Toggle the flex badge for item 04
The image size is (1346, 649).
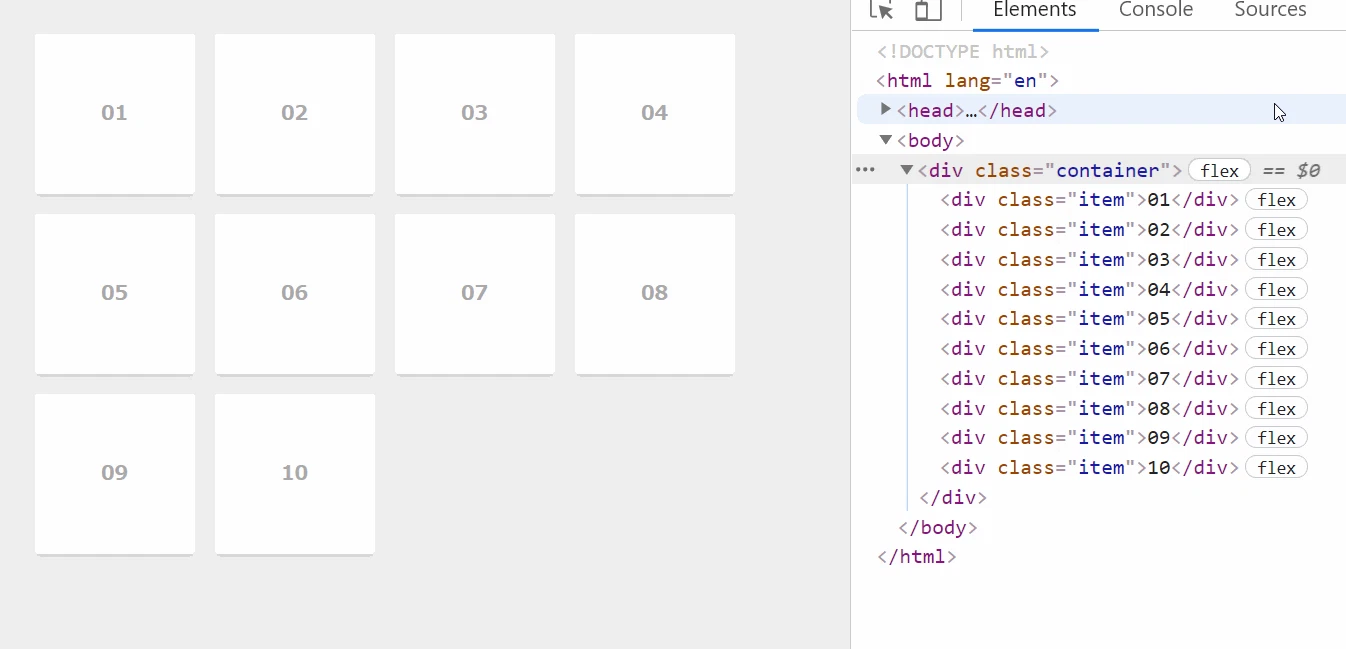point(1276,290)
